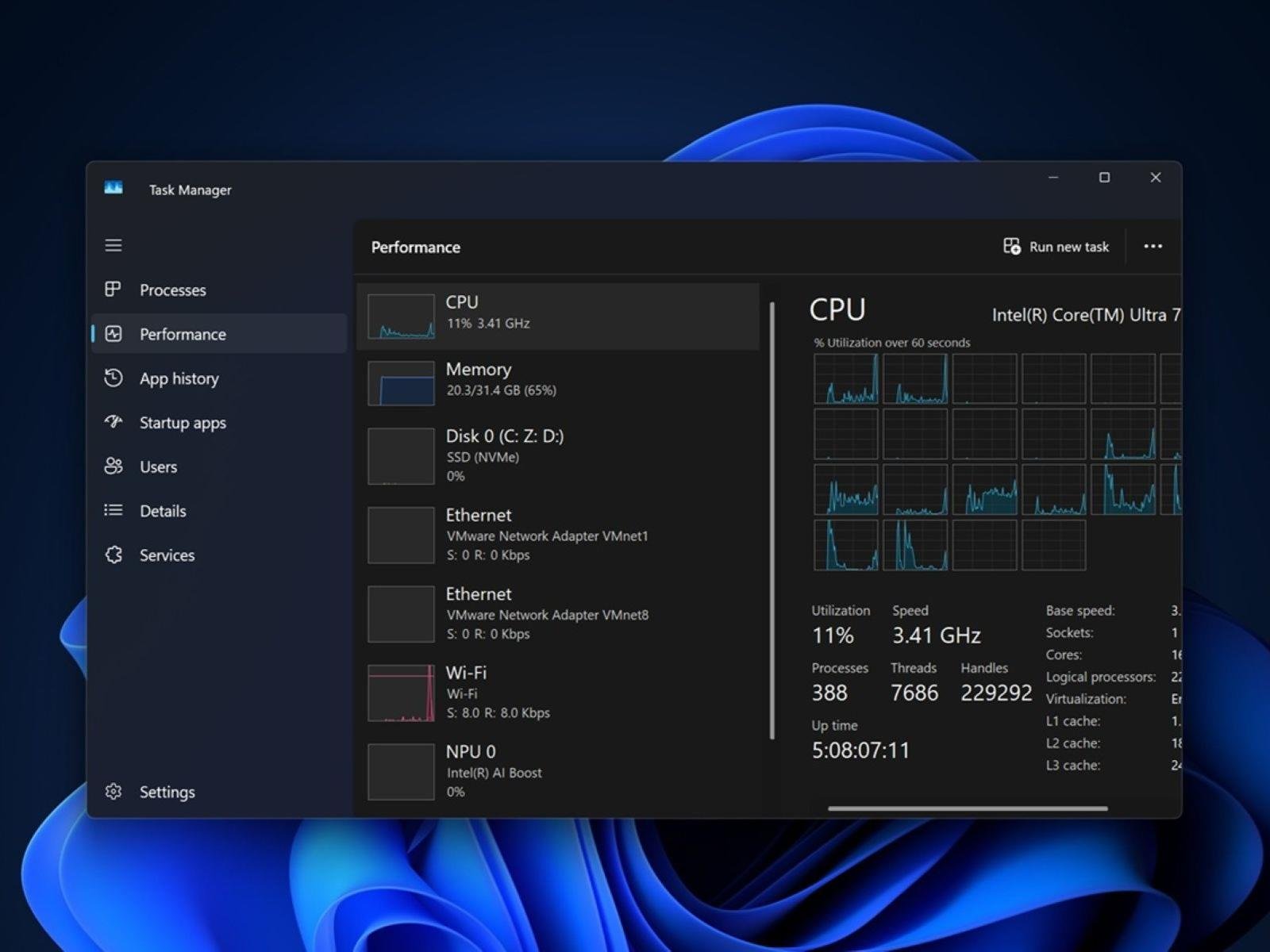
Task: Click the Task Manager logo in title bar
Action: click(114, 188)
